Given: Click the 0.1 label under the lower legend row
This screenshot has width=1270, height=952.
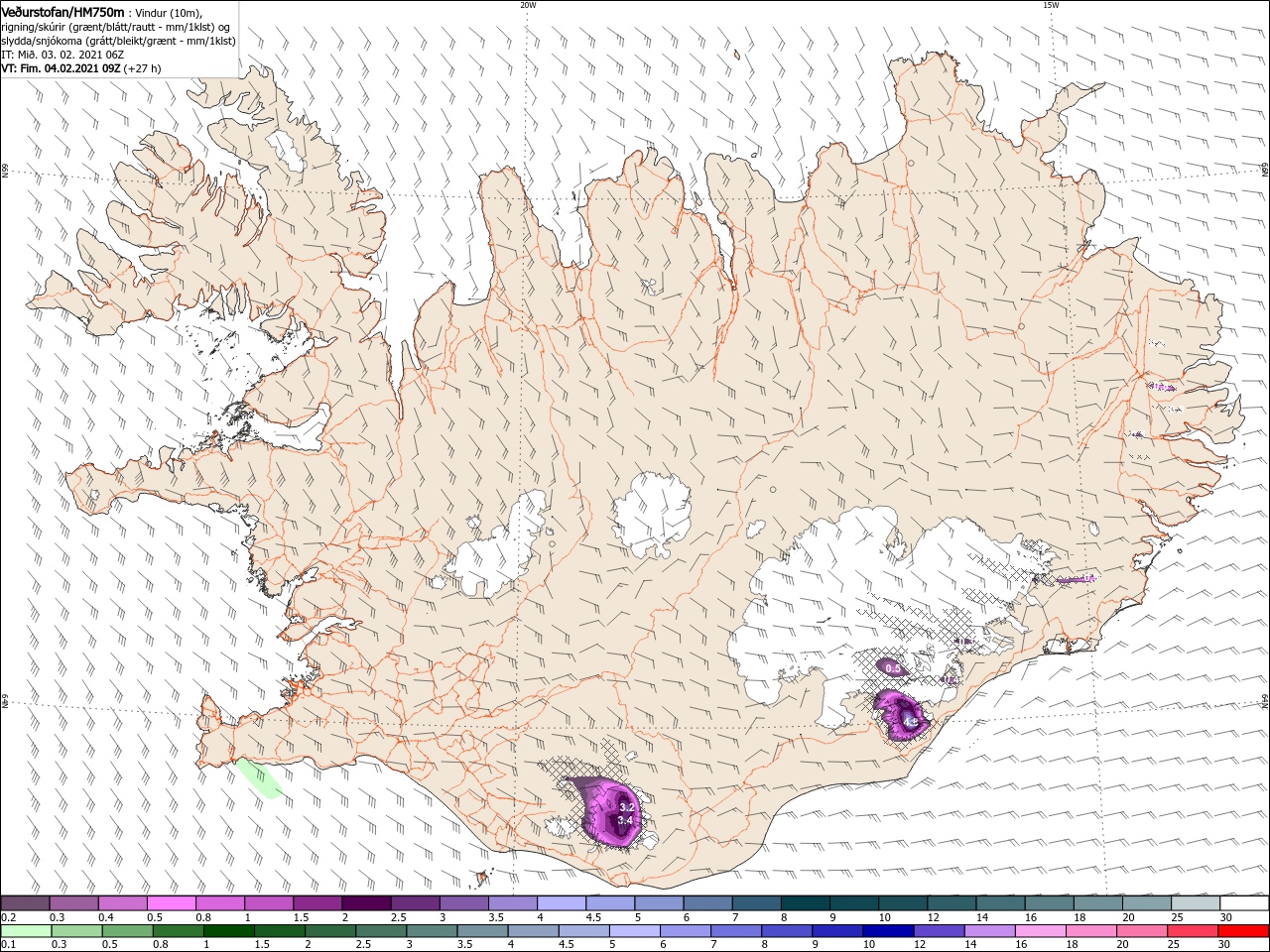Looking at the screenshot, I should [x=8, y=945].
